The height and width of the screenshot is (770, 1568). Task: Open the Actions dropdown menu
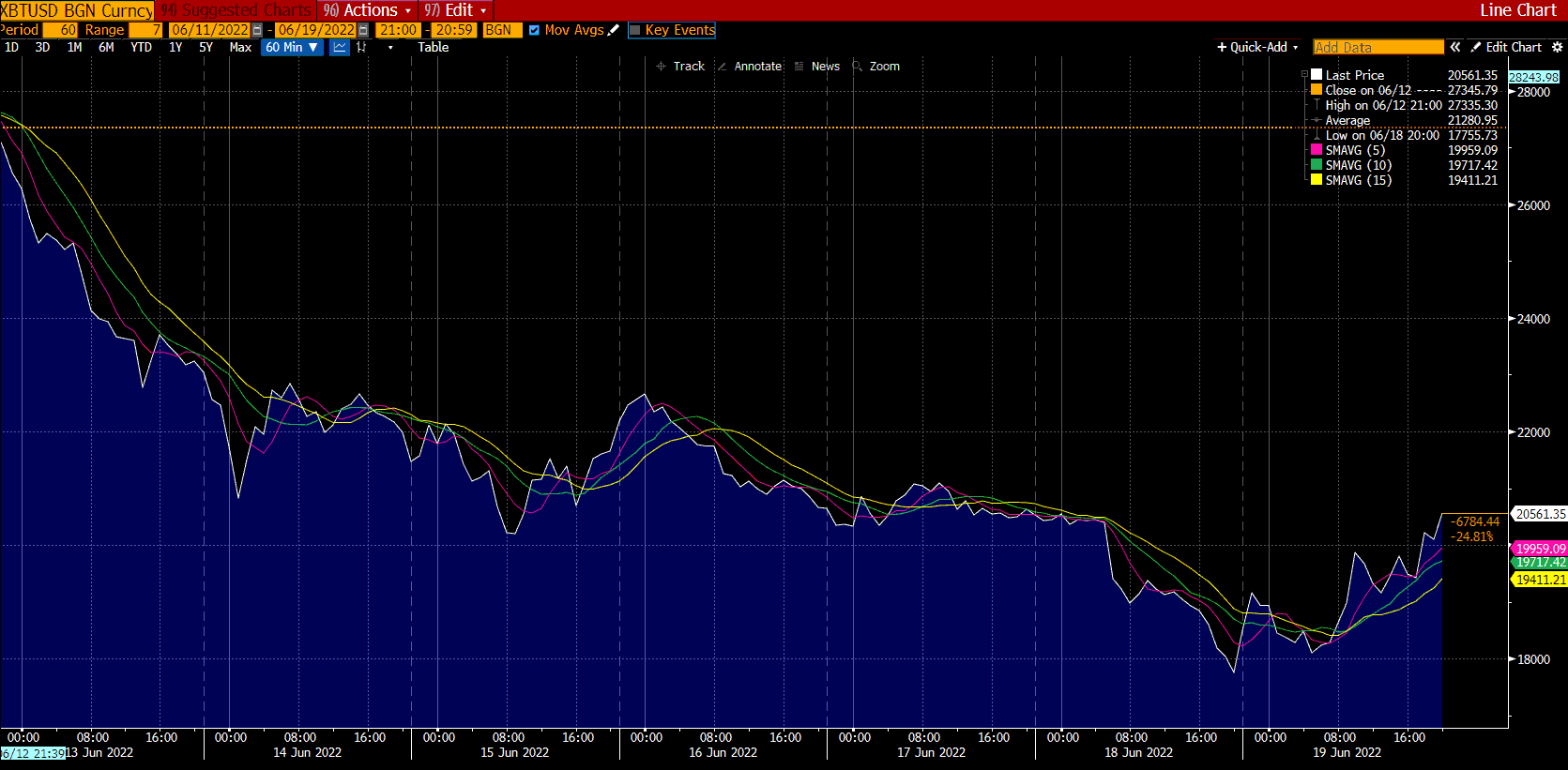click(367, 10)
